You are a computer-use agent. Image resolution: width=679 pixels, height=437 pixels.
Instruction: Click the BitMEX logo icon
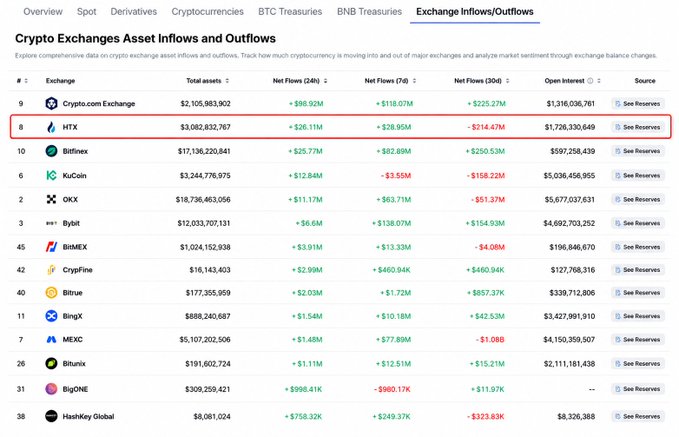51,247
